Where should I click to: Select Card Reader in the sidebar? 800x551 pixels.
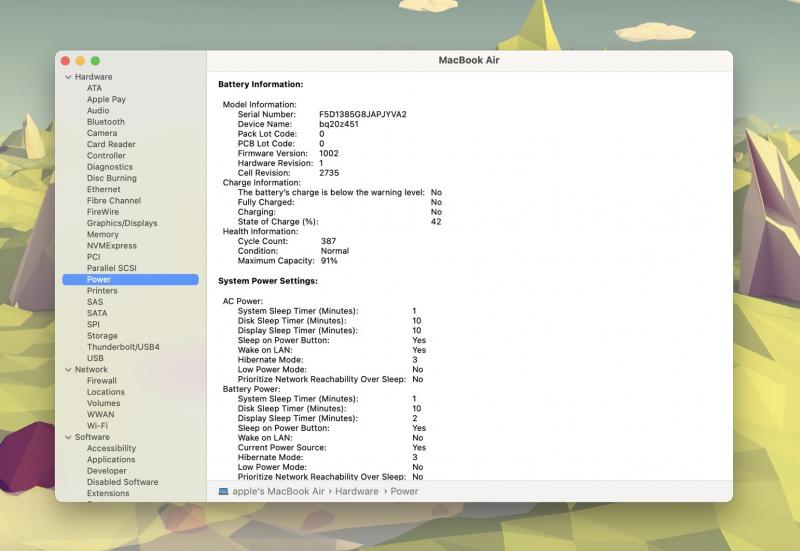pos(111,144)
